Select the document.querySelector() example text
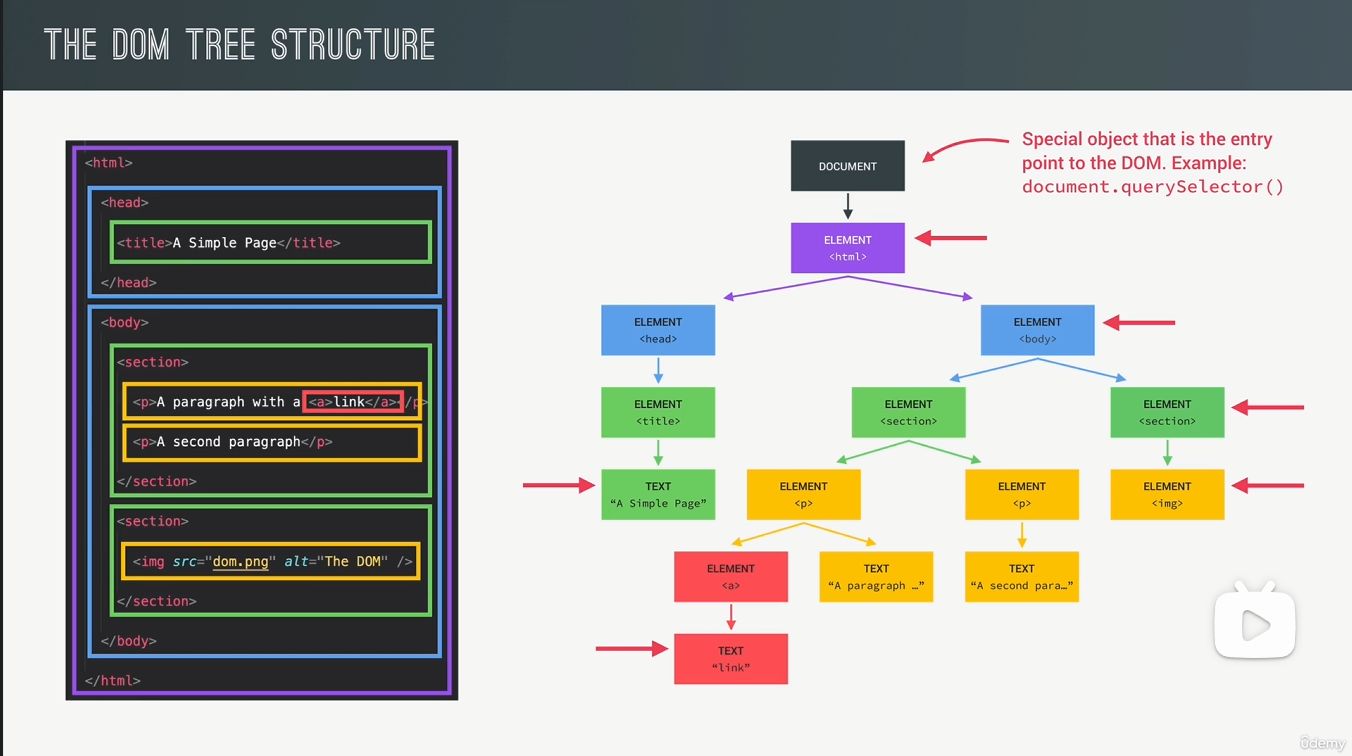Screen dimensions: 1352x756 [x=1151, y=187]
